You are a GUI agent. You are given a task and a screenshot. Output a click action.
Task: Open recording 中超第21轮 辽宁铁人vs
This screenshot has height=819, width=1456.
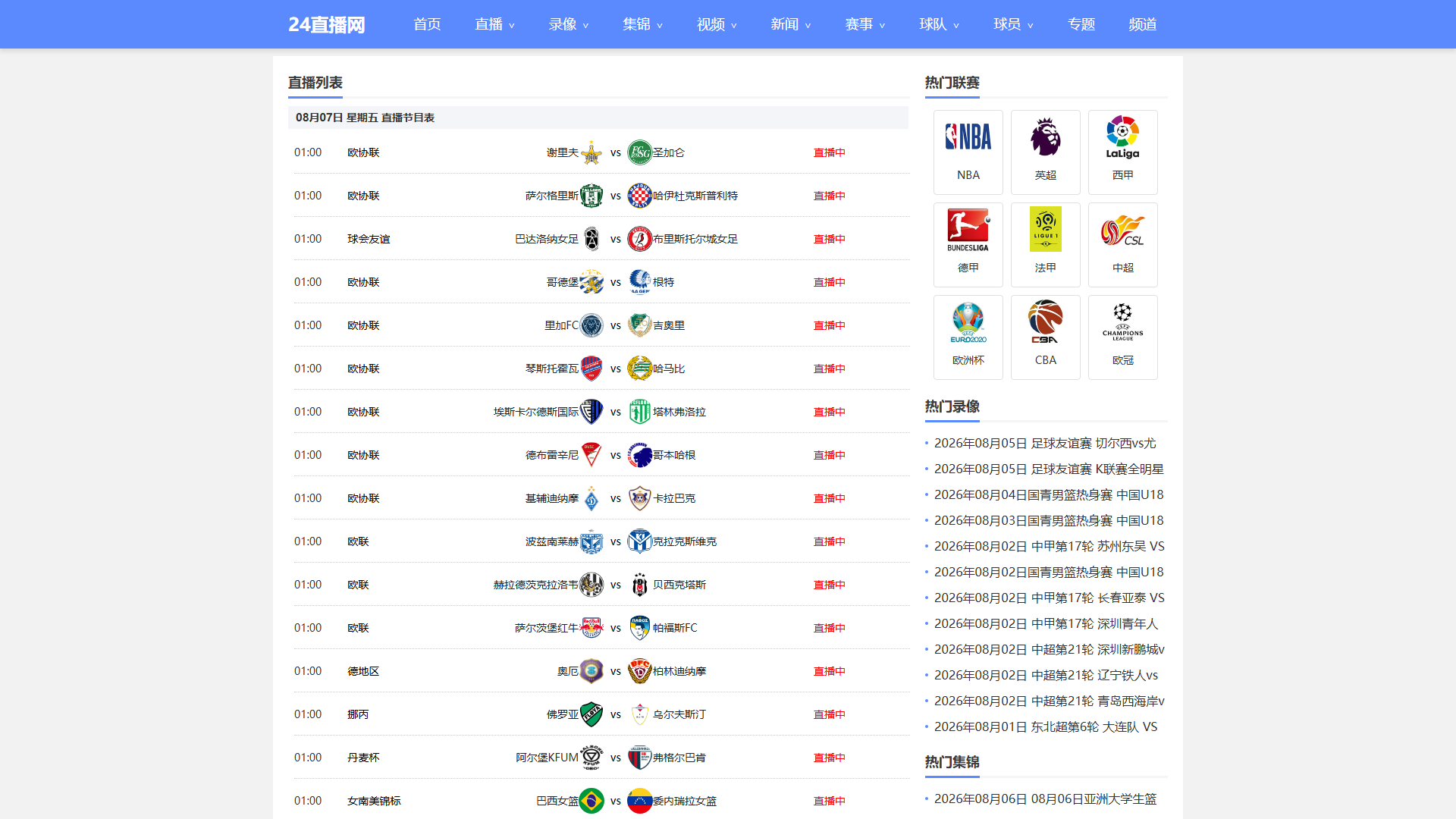1046,675
